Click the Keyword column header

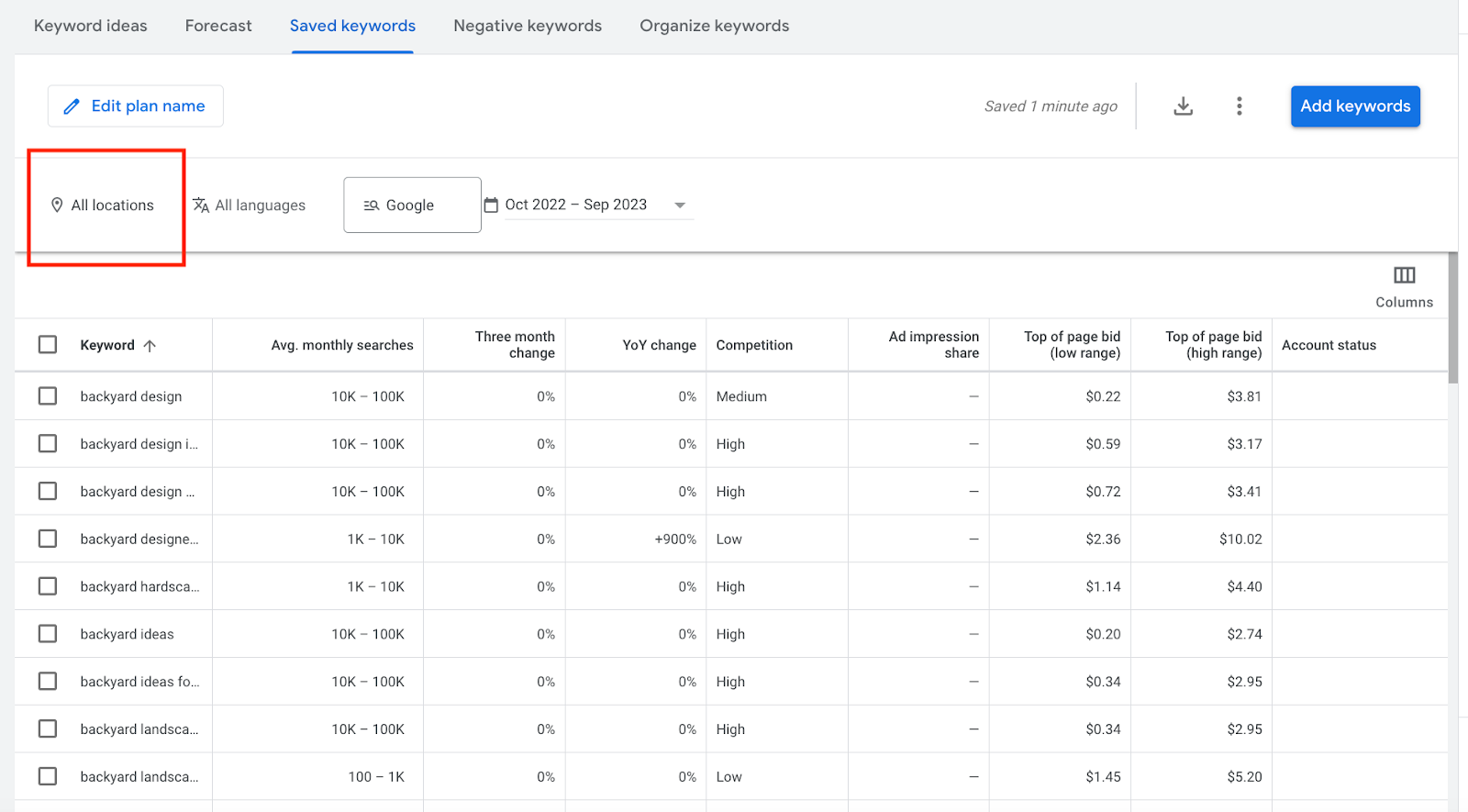coord(107,346)
